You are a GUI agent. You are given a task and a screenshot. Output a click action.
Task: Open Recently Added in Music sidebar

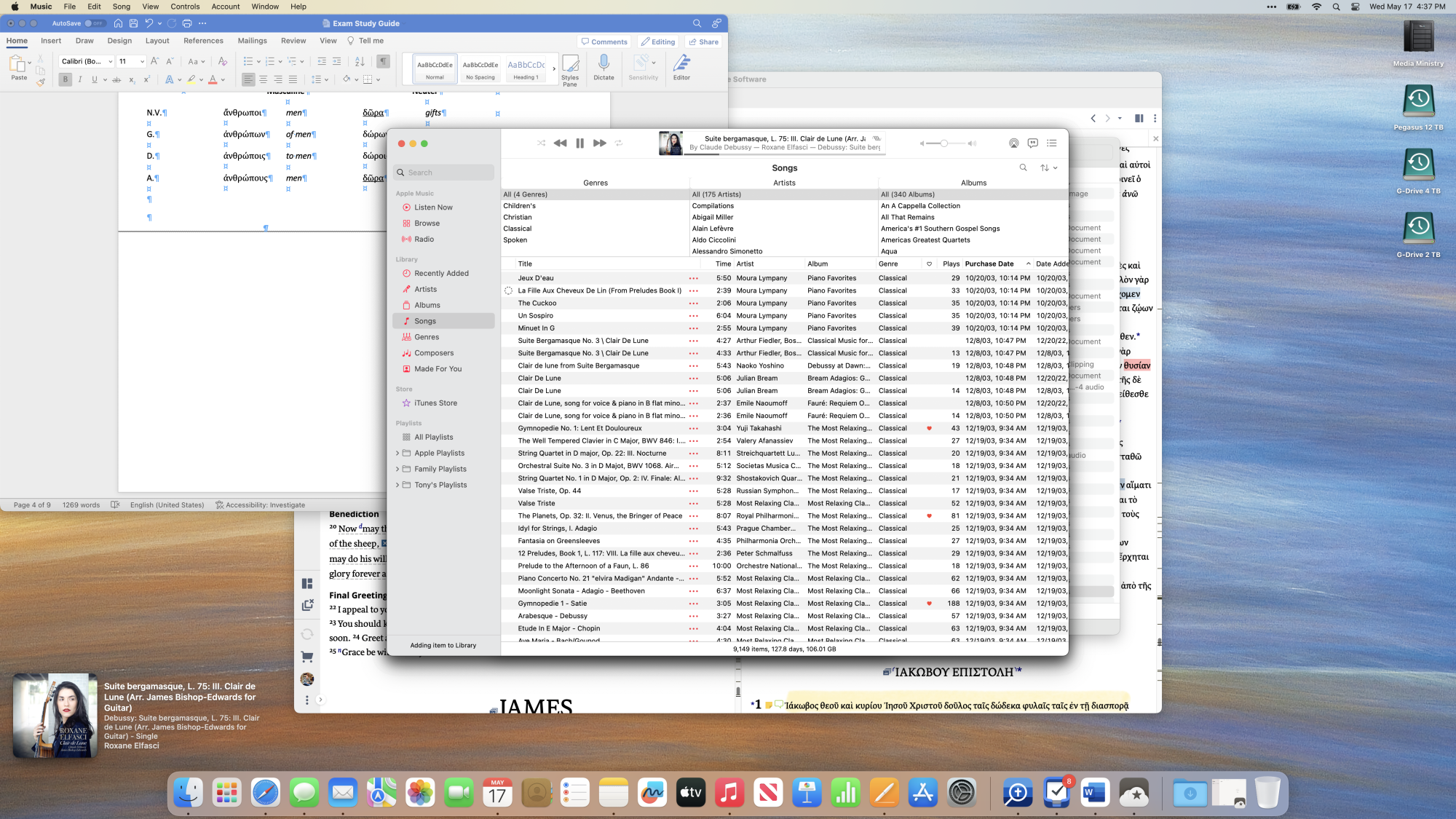tap(441, 274)
